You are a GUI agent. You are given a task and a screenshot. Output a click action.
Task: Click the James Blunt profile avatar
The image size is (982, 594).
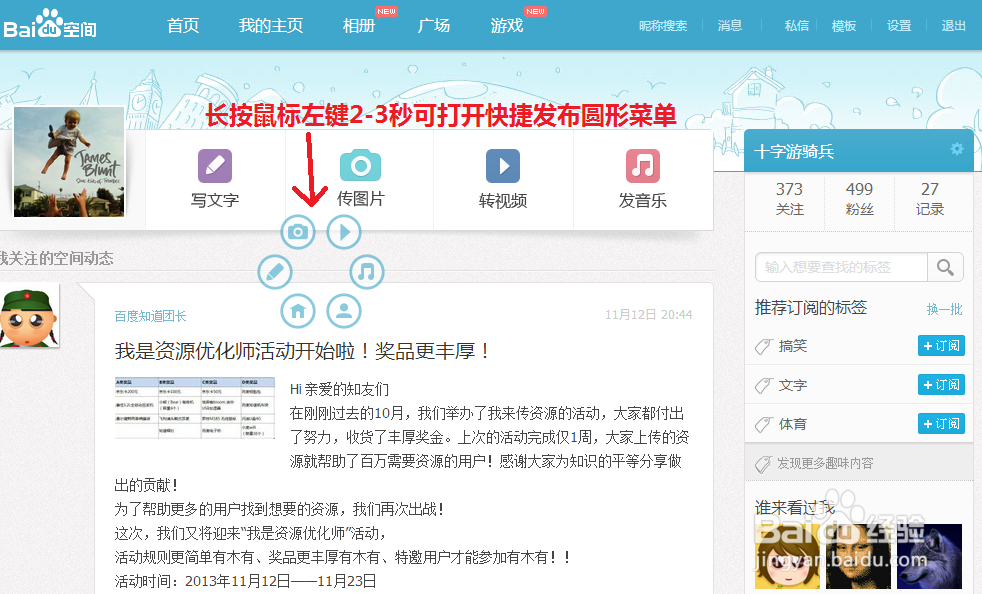point(69,162)
